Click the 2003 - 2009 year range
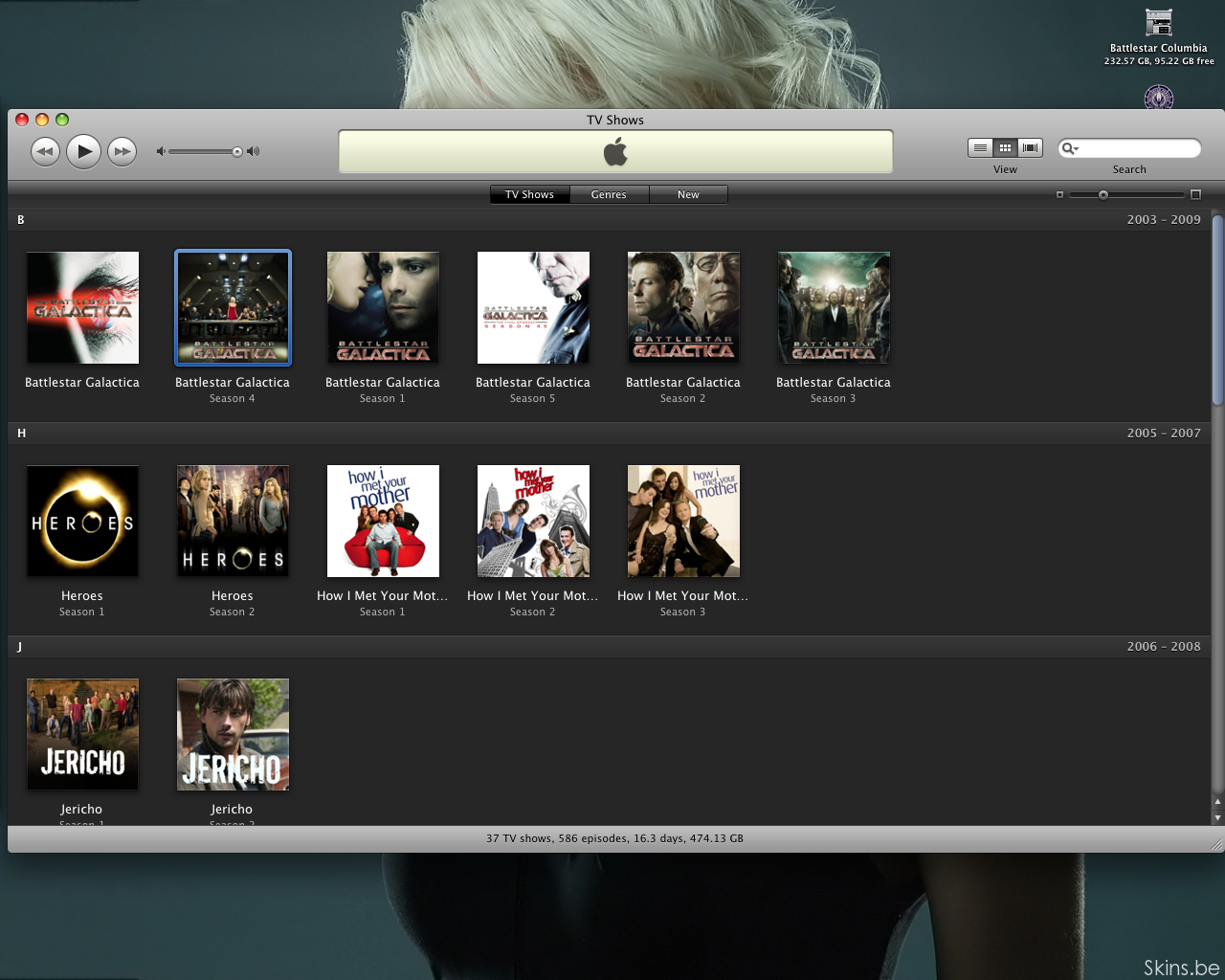The image size is (1225, 980). [x=1164, y=220]
